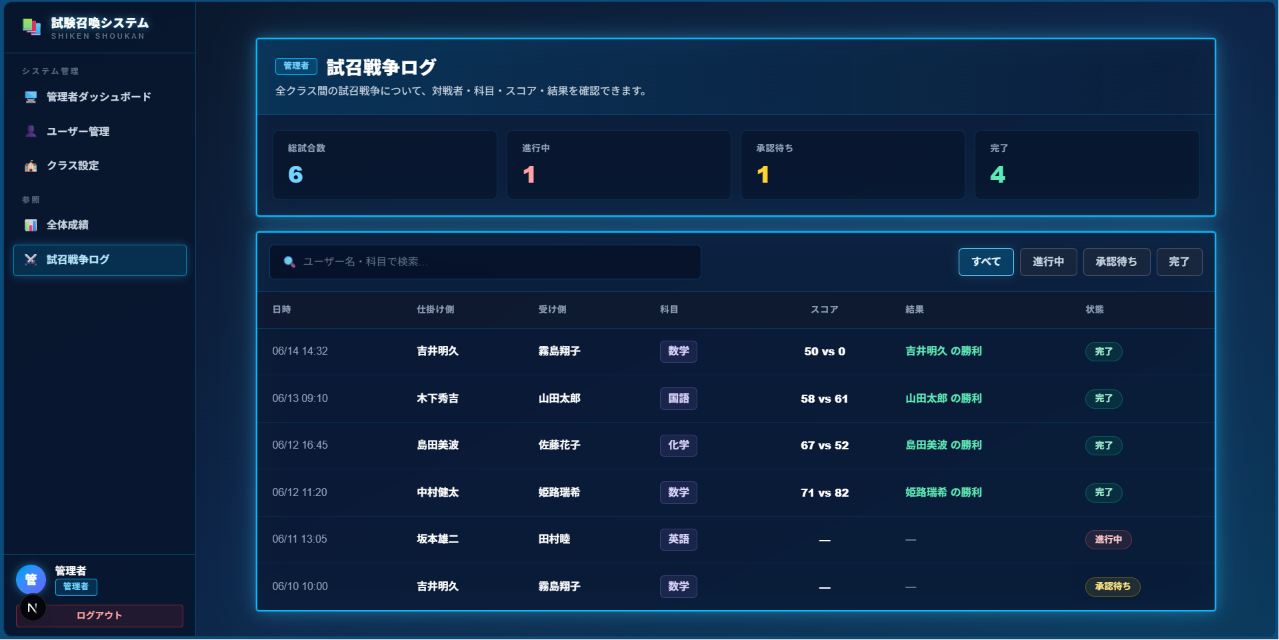Click 島田美波 in the challenger column
Viewport: 1279px width, 640px height.
[438, 445]
